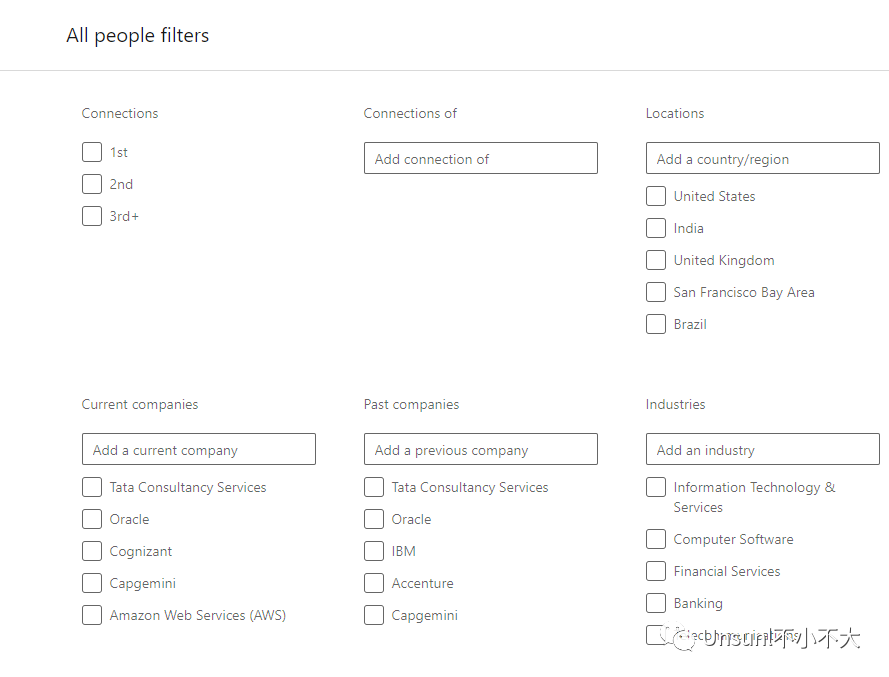
Task: Select Cognizant current company checkbox
Action: coord(92,551)
